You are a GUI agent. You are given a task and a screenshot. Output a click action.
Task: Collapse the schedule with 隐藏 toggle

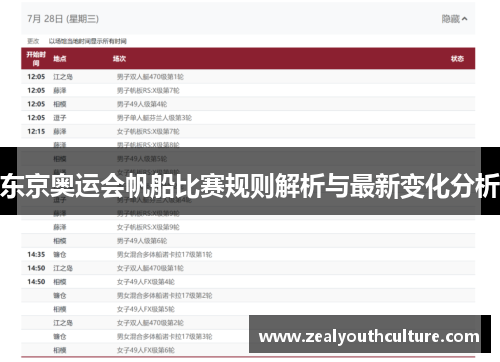coord(454,19)
